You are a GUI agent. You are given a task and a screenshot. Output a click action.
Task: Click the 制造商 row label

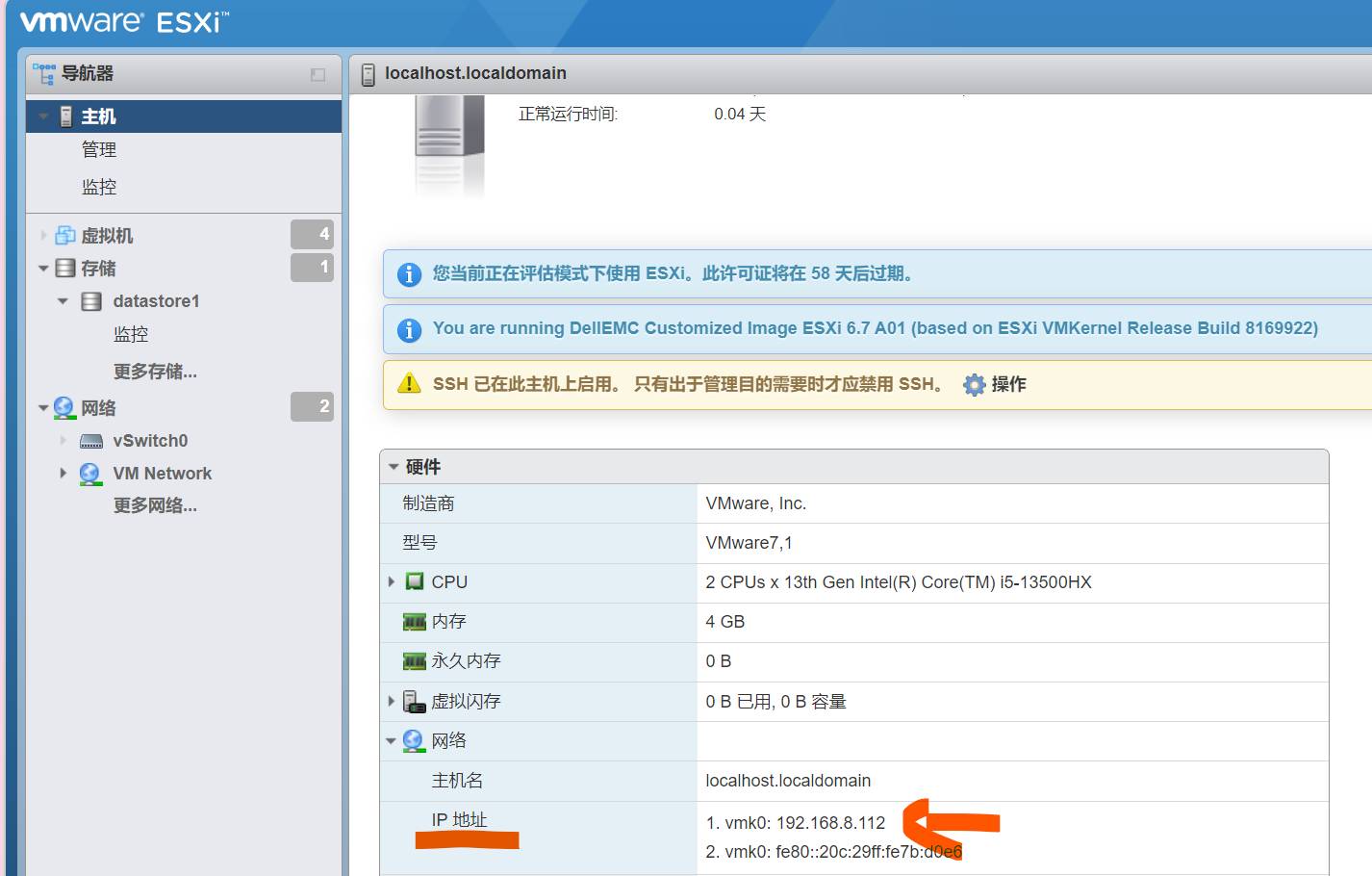point(428,503)
